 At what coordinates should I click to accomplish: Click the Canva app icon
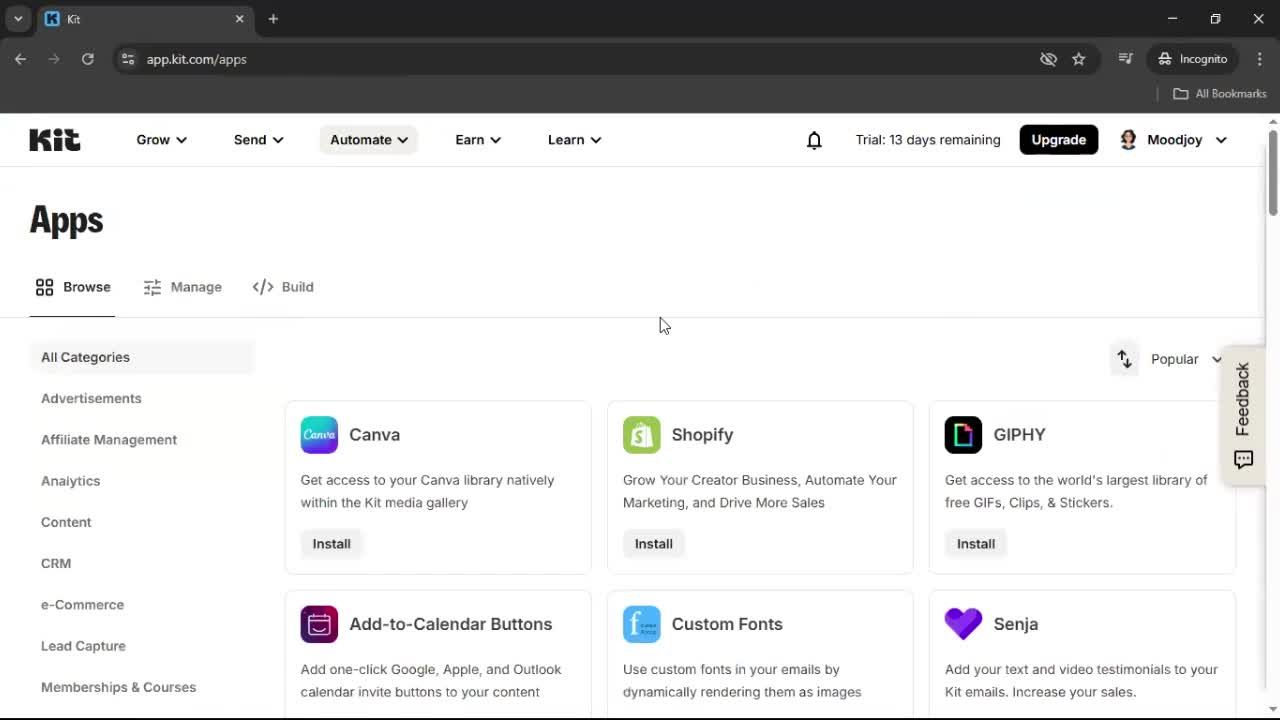tap(319, 434)
